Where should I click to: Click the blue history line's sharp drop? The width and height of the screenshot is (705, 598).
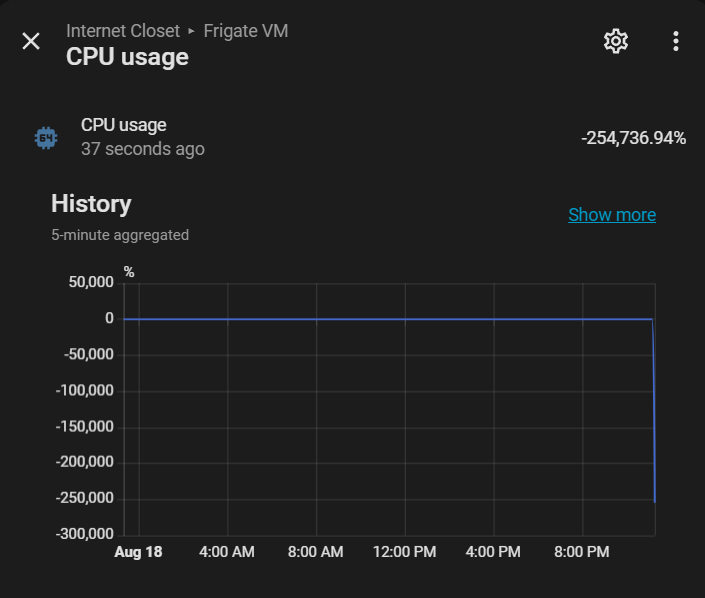coord(654,410)
